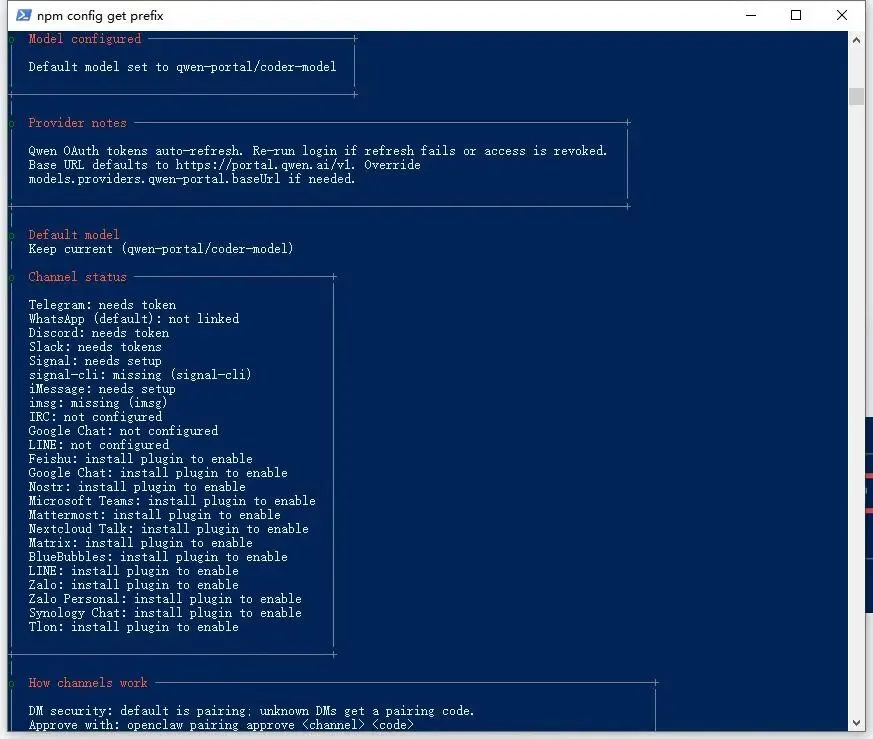Image resolution: width=873 pixels, height=739 pixels.
Task: Click the scrollbar up arrow
Action: pyautogui.click(x=856, y=40)
